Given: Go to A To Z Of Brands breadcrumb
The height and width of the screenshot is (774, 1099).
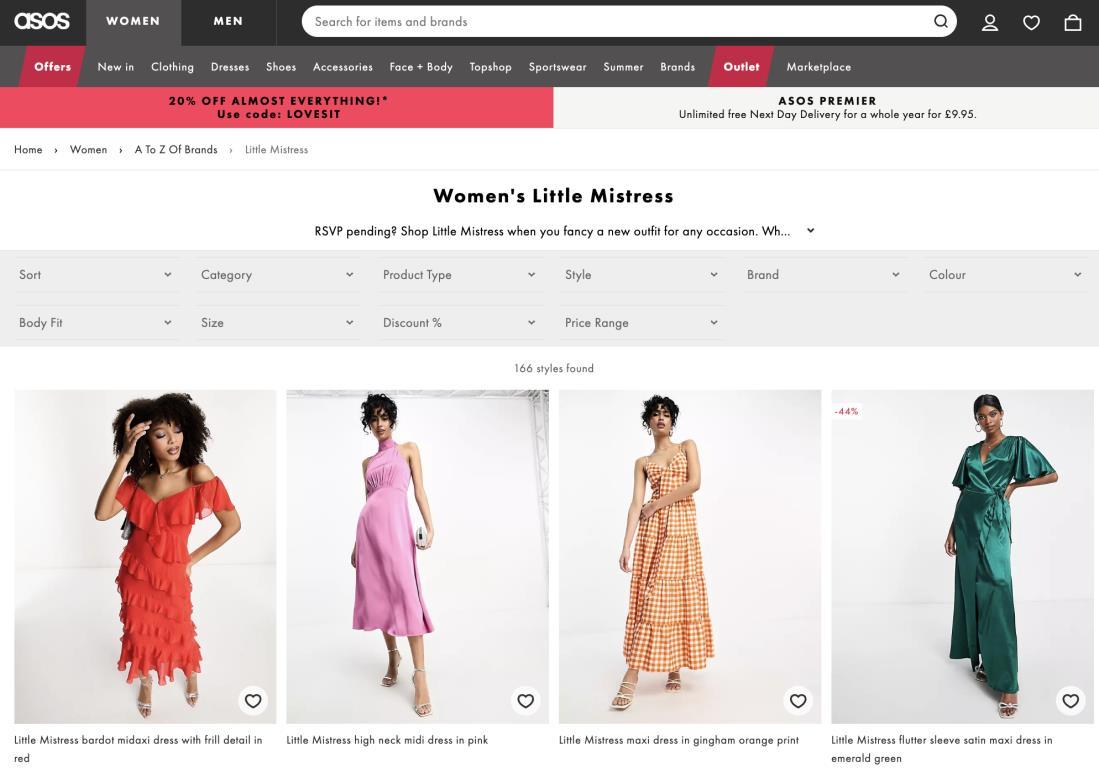Looking at the screenshot, I should coord(176,149).
